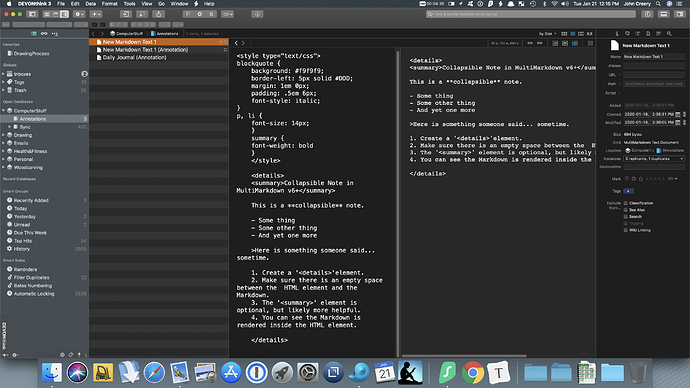Toggle Exclude from Wiki Linking checkbox
Screen dimensions: 690x388
[x=625, y=230]
